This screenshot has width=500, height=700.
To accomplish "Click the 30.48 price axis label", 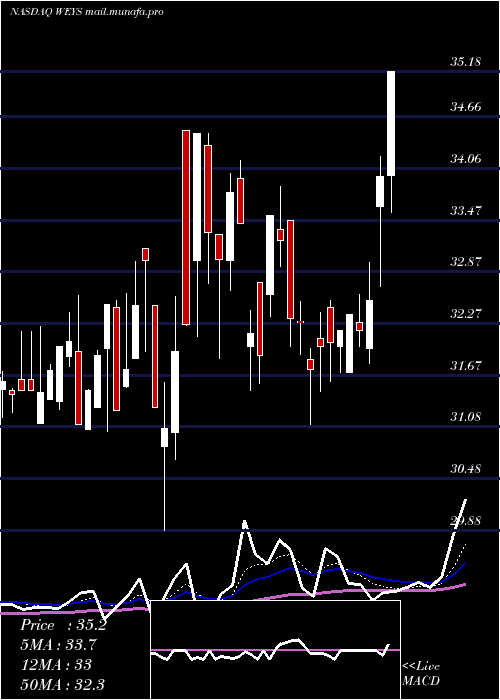I will click(466, 469).
